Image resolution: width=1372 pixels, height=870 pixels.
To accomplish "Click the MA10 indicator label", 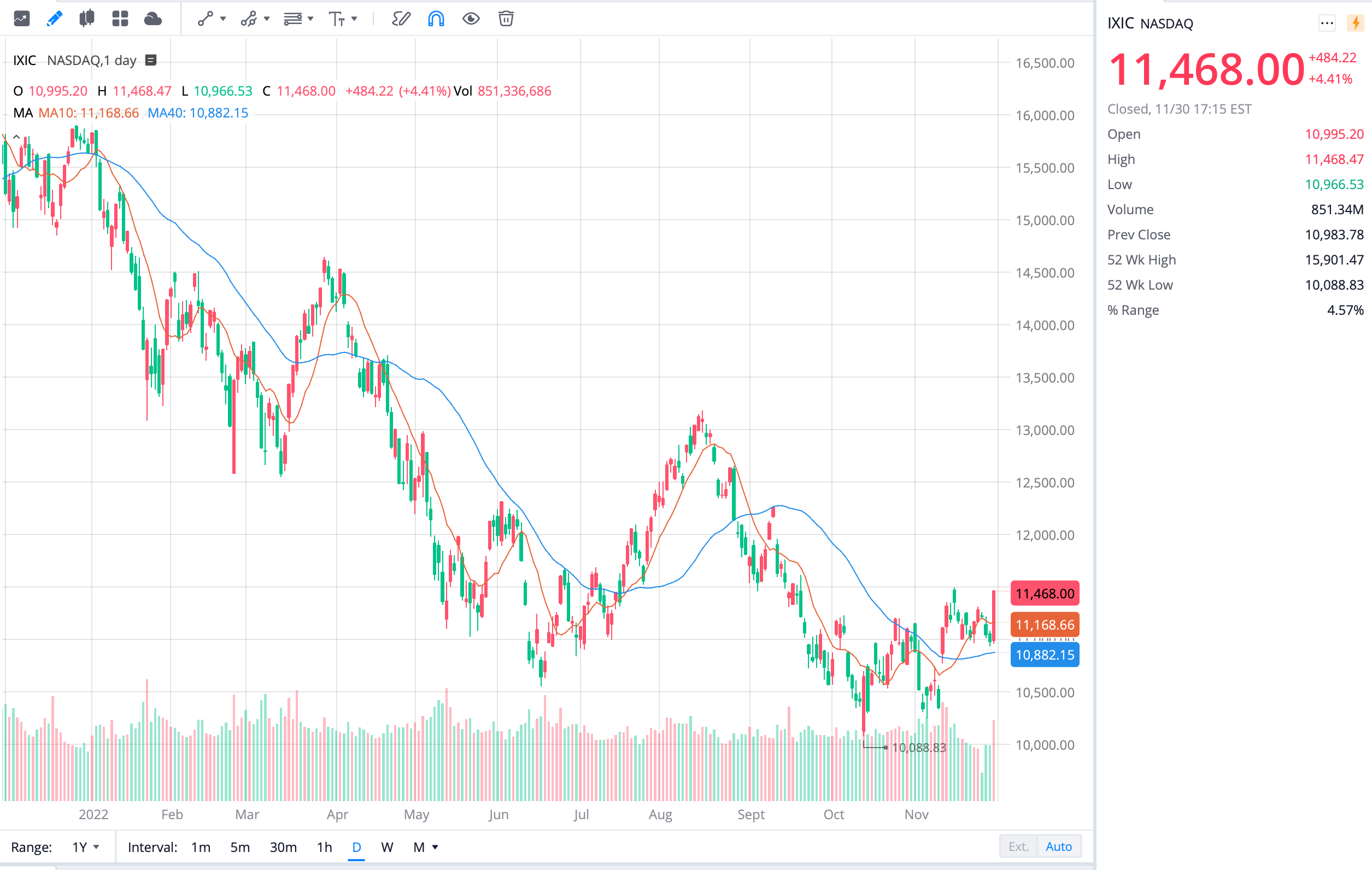I will (x=89, y=113).
